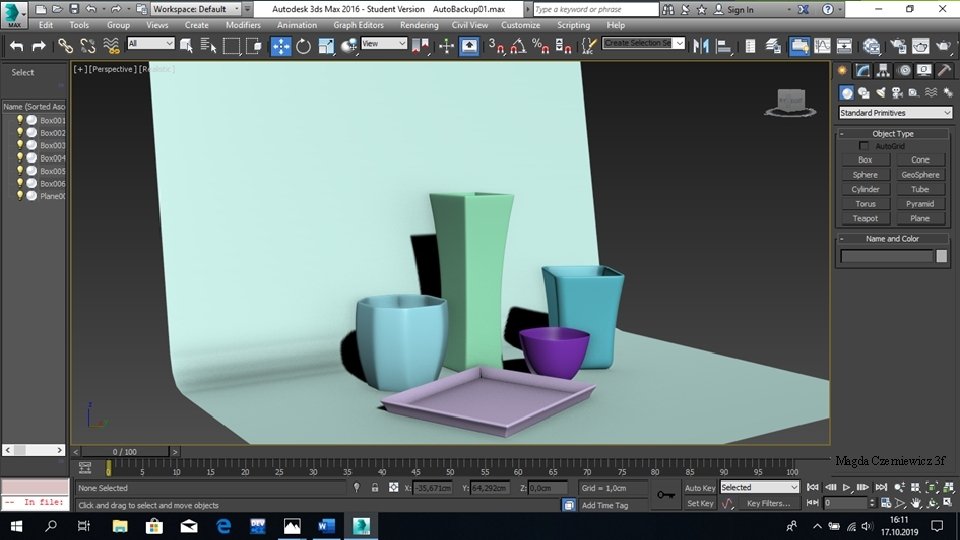Click the Undo arrow in main toolbar
The height and width of the screenshot is (540, 960).
click(x=16, y=46)
